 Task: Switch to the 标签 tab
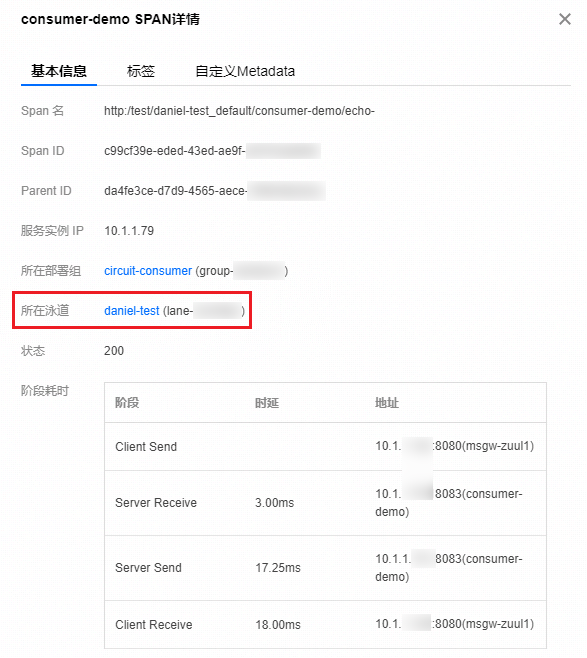point(141,71)
